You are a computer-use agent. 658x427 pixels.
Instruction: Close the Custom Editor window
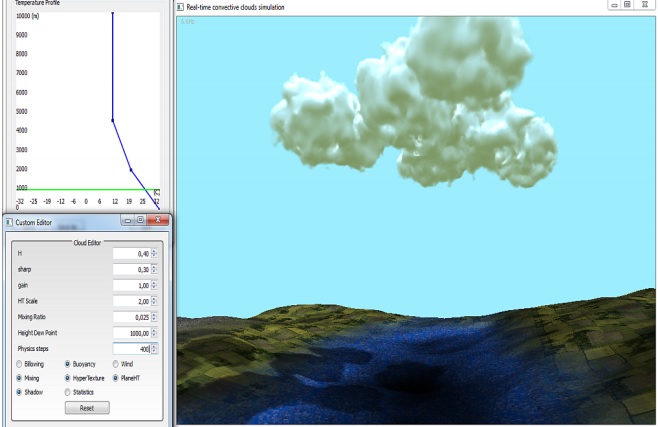coord(158,220)
